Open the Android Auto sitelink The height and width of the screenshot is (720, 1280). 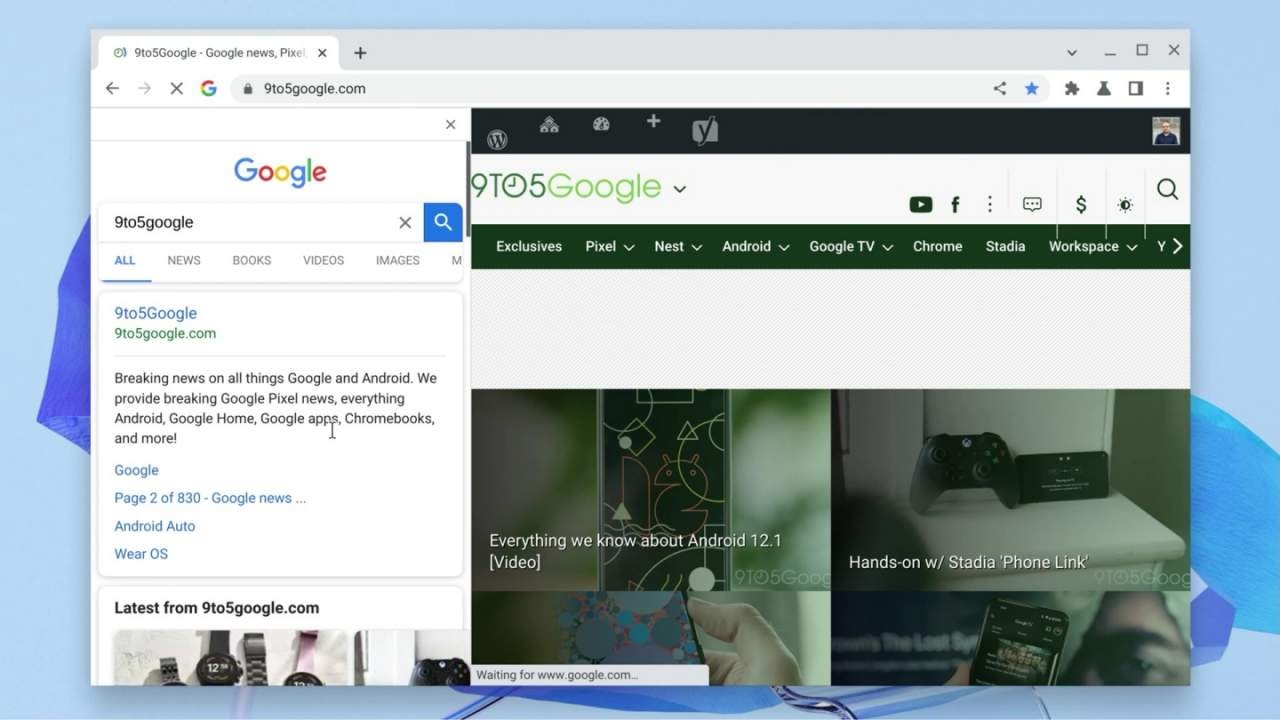(155, 526)
